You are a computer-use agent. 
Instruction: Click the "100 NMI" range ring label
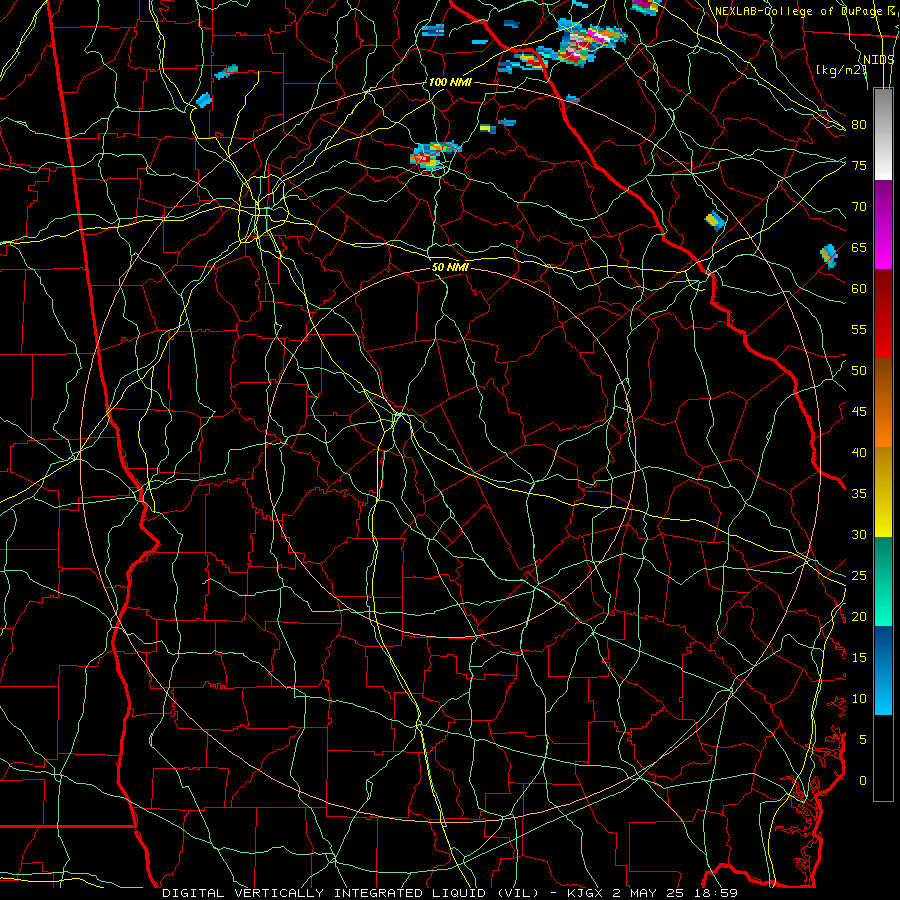click(449, 82)
